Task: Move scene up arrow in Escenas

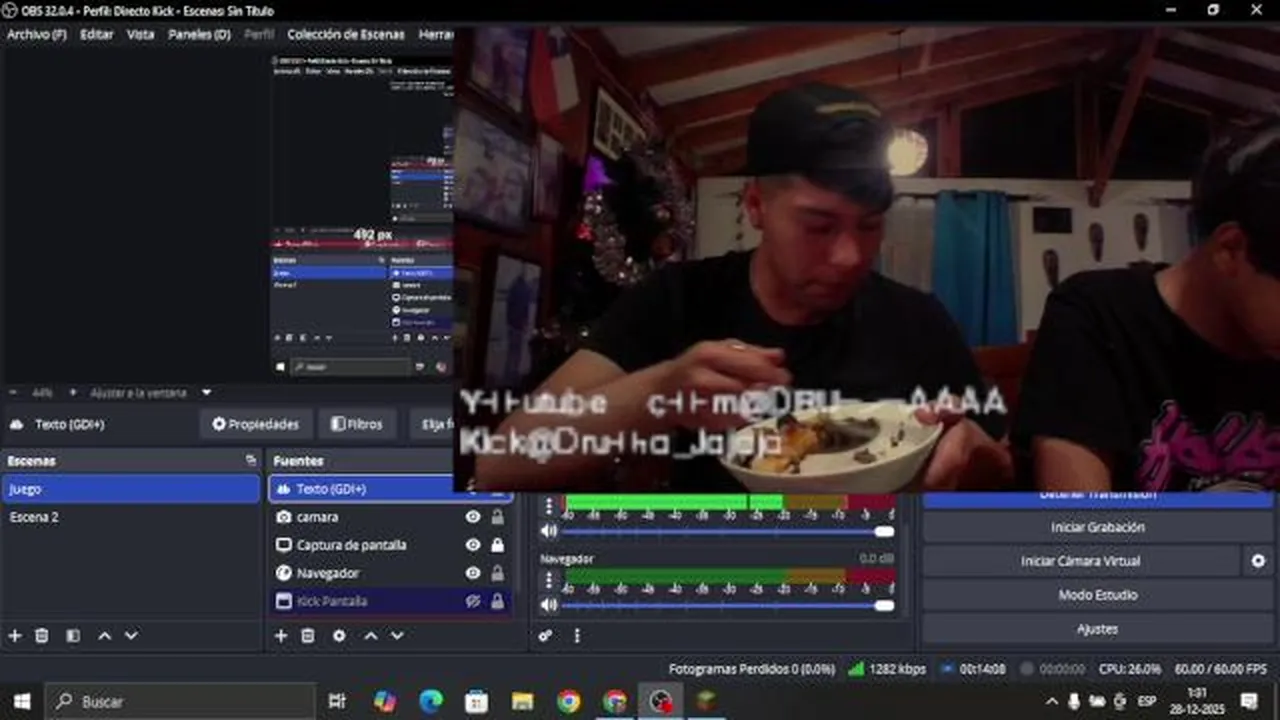Action: [104, 635]
